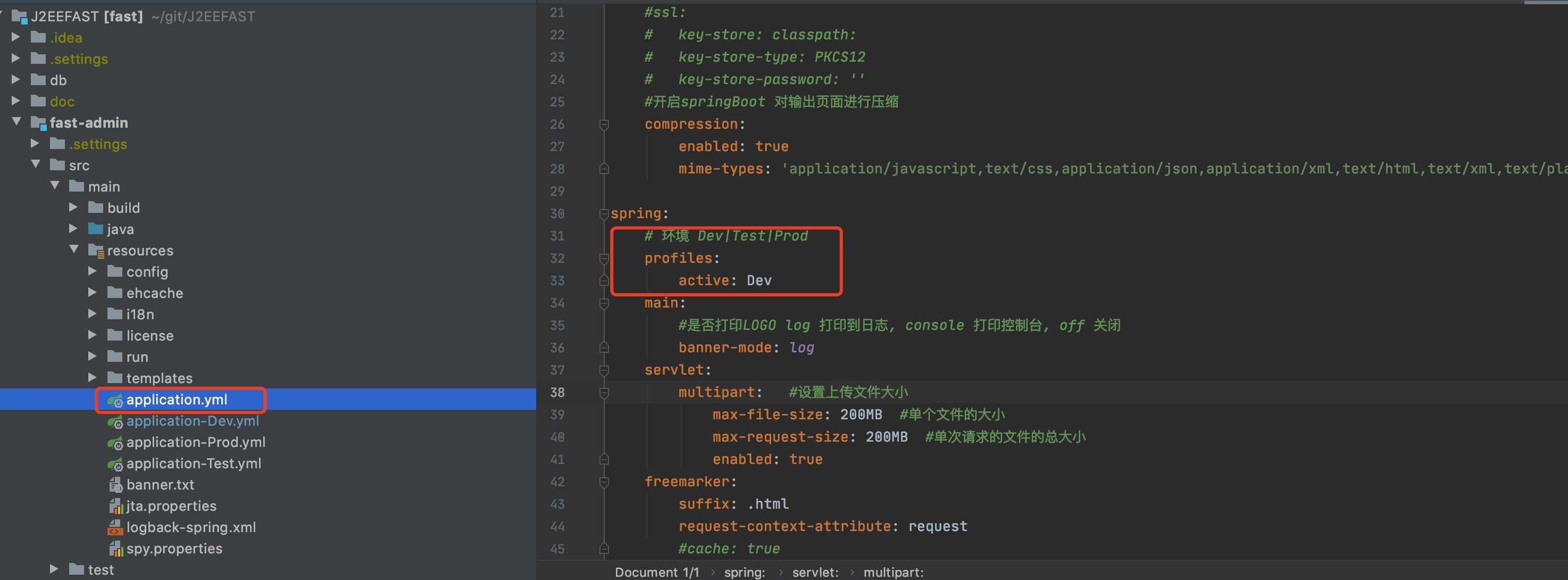The image size is (1568, 580).
Task: Click the blue java source folder icon
Action: [96, 229]
